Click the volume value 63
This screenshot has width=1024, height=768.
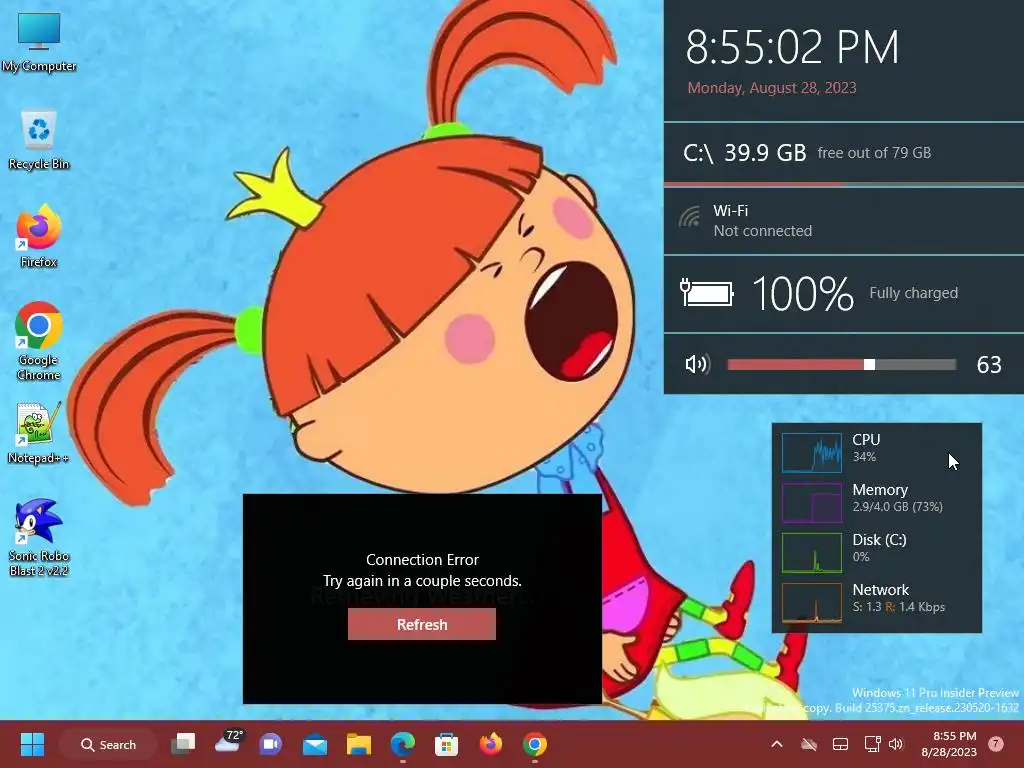pyautogui.click(x=989, y=364)
